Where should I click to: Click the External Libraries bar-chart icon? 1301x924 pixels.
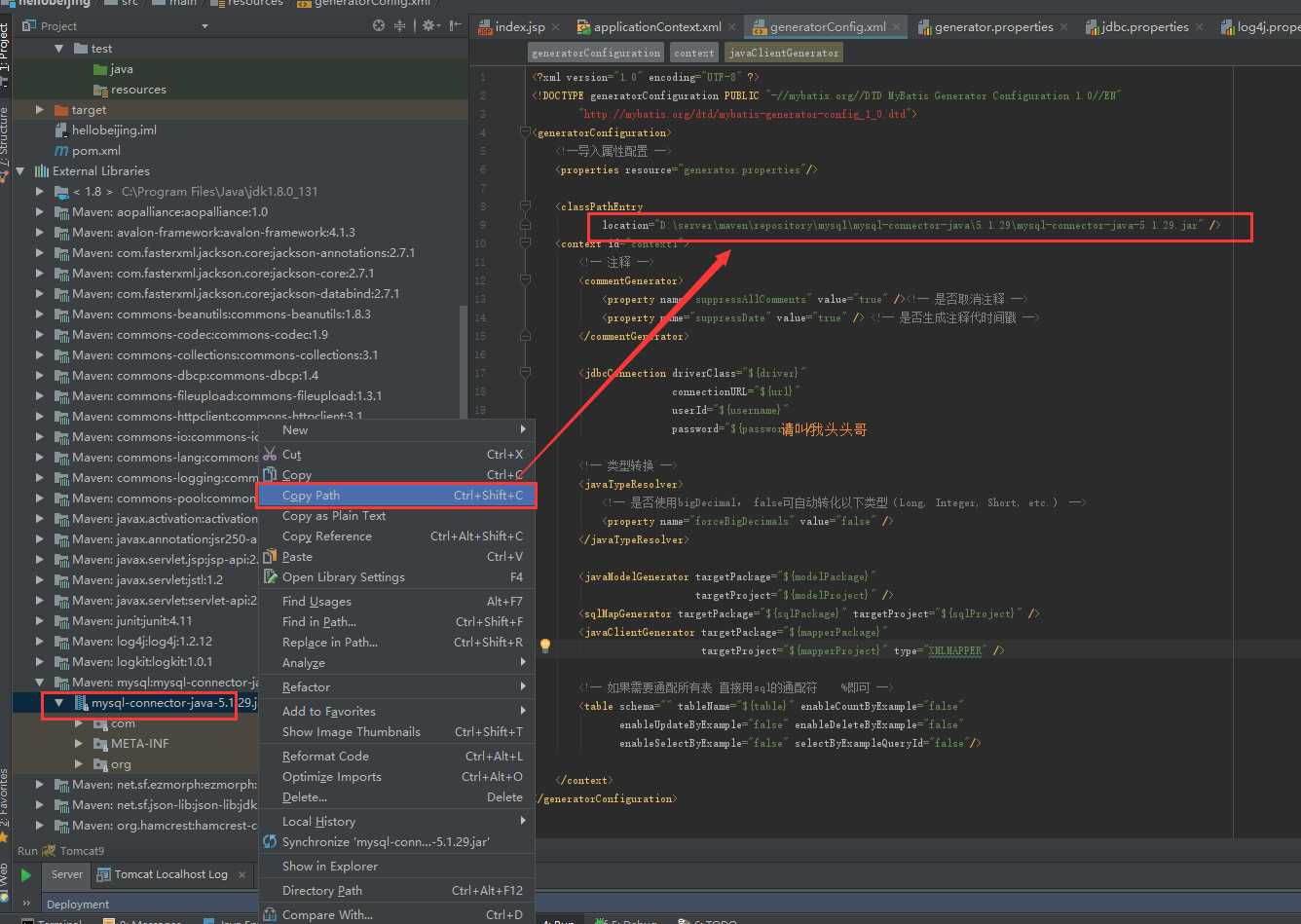[41, 170]
